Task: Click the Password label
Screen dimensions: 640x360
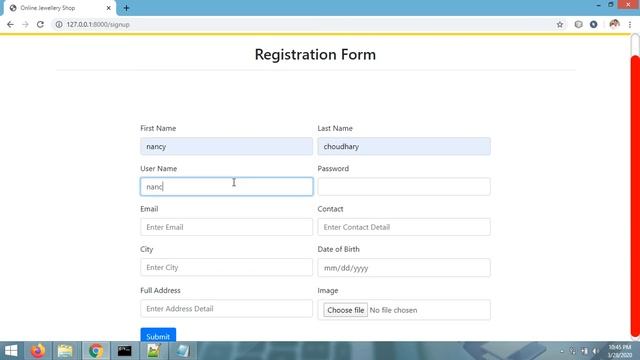Action: click(x=333, y=169)
